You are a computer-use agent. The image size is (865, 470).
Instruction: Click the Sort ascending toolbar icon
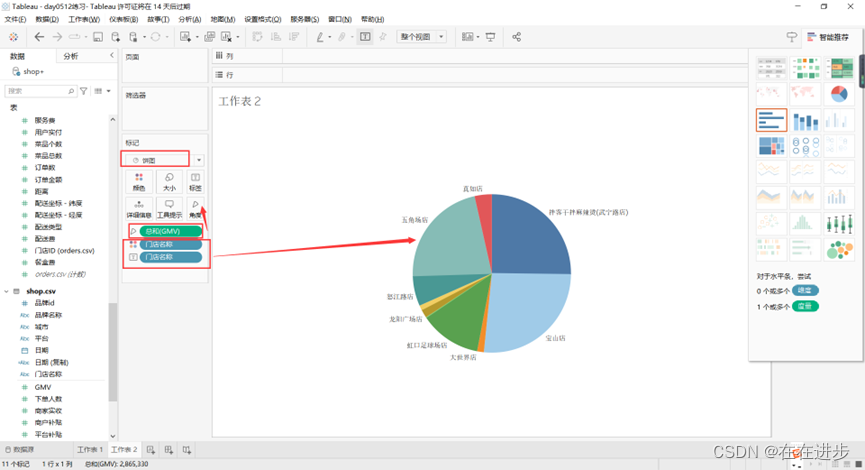[276, 37]
